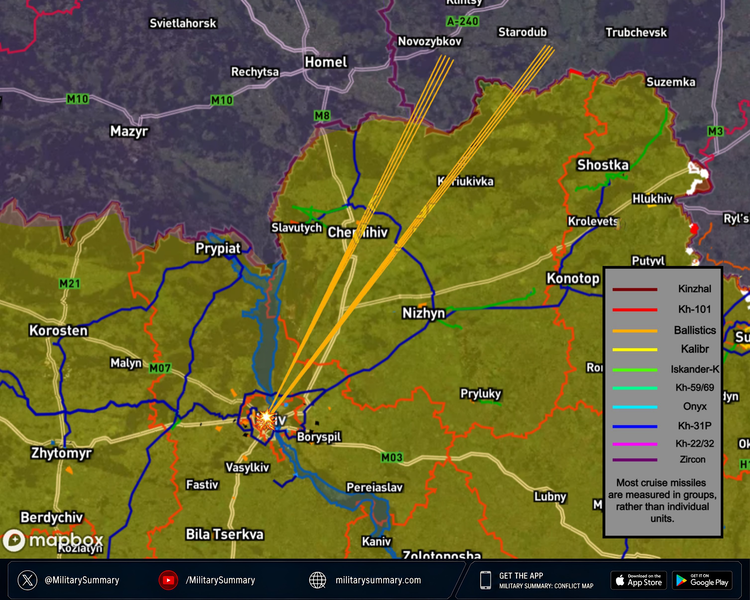Click the Kh-22/32 magenta legend line

click(x=635, y=444)
